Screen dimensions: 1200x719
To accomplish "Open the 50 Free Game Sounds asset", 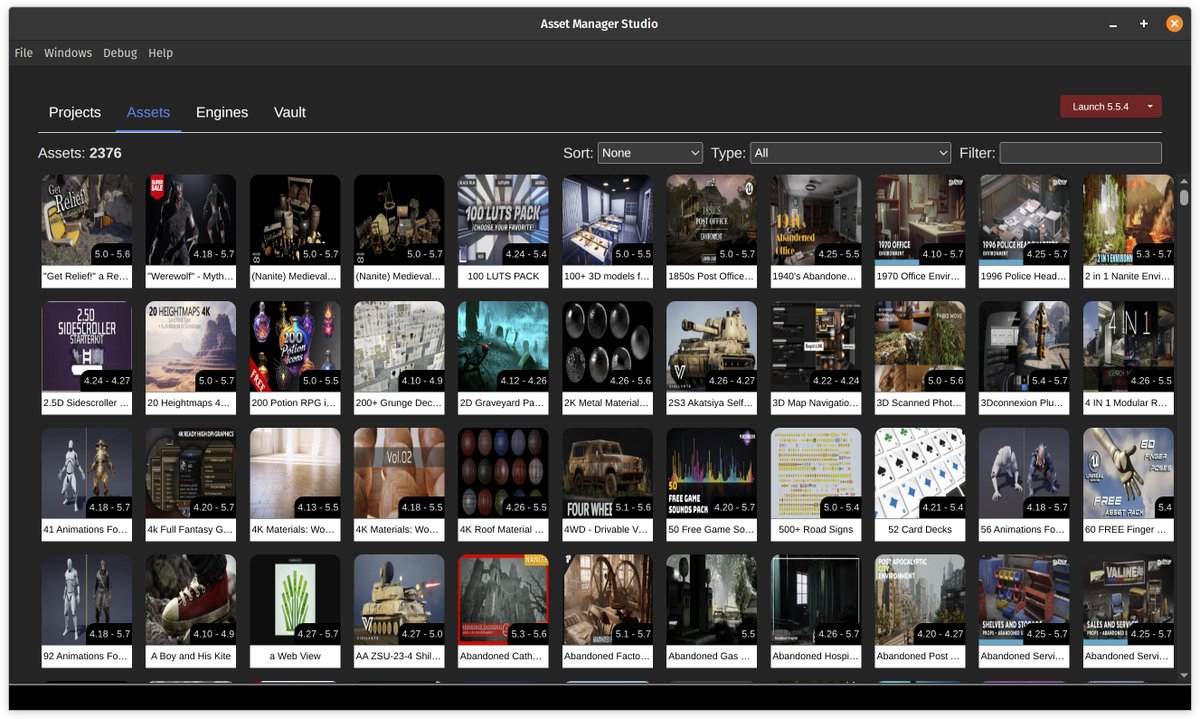I will (x=711, y=485).
